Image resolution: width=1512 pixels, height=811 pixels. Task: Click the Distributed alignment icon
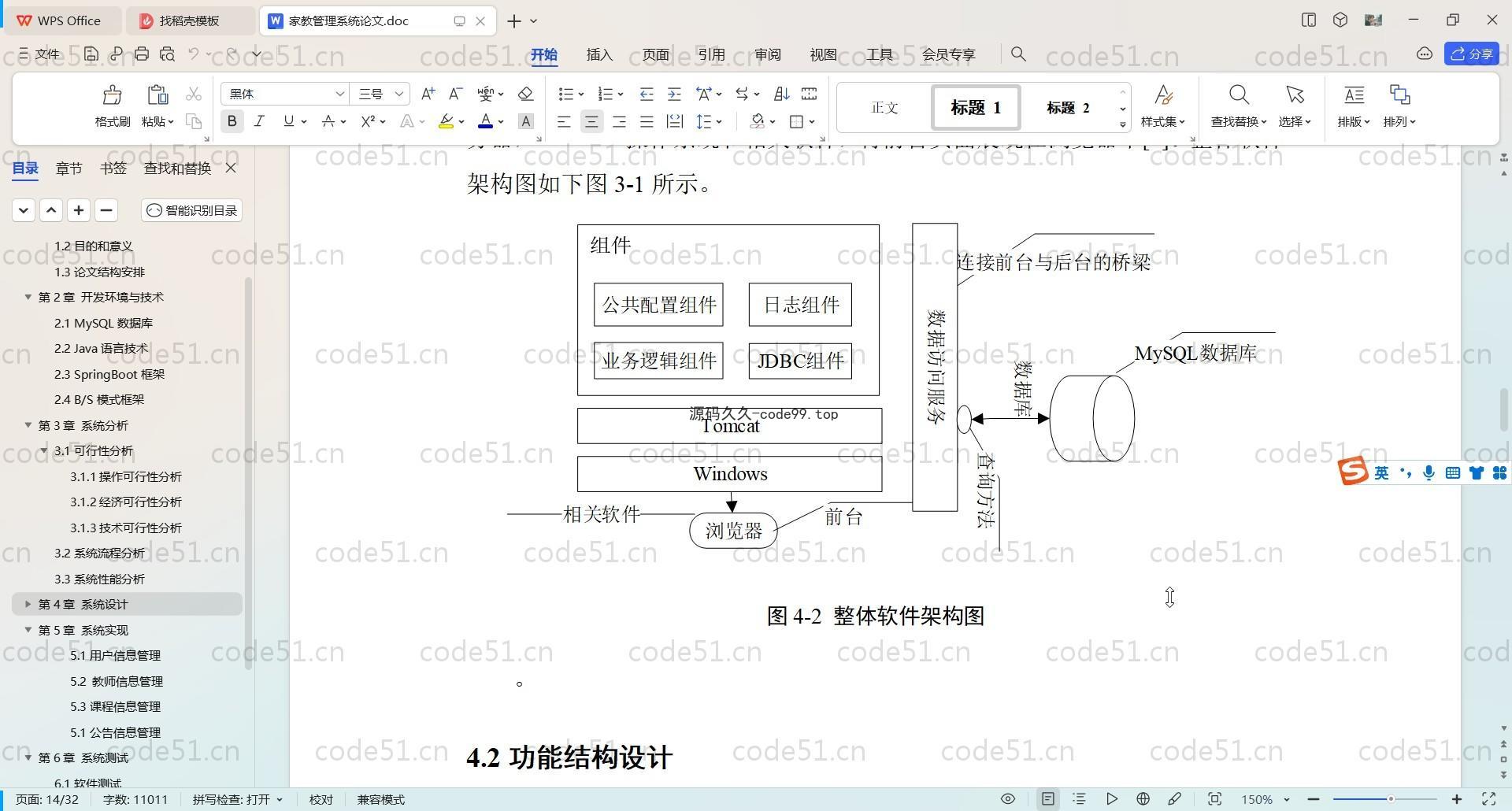tap(674, 121)
